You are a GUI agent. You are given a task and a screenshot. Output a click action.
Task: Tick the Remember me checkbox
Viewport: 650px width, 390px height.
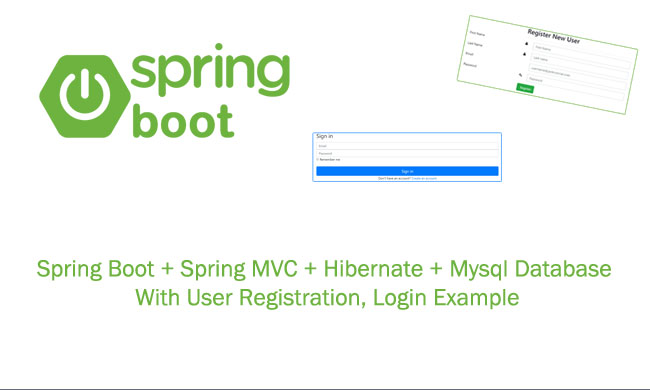317,160
